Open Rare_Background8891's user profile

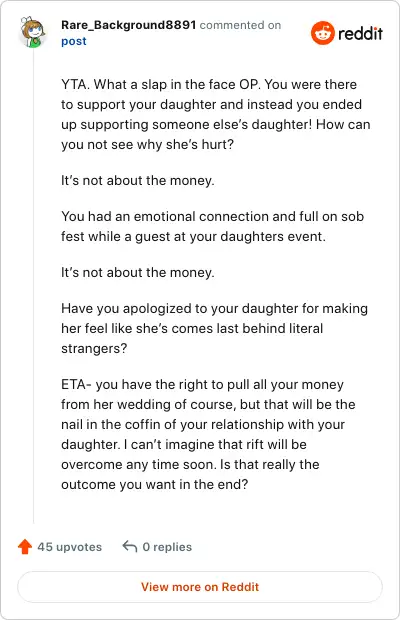(x=128, y=25)
